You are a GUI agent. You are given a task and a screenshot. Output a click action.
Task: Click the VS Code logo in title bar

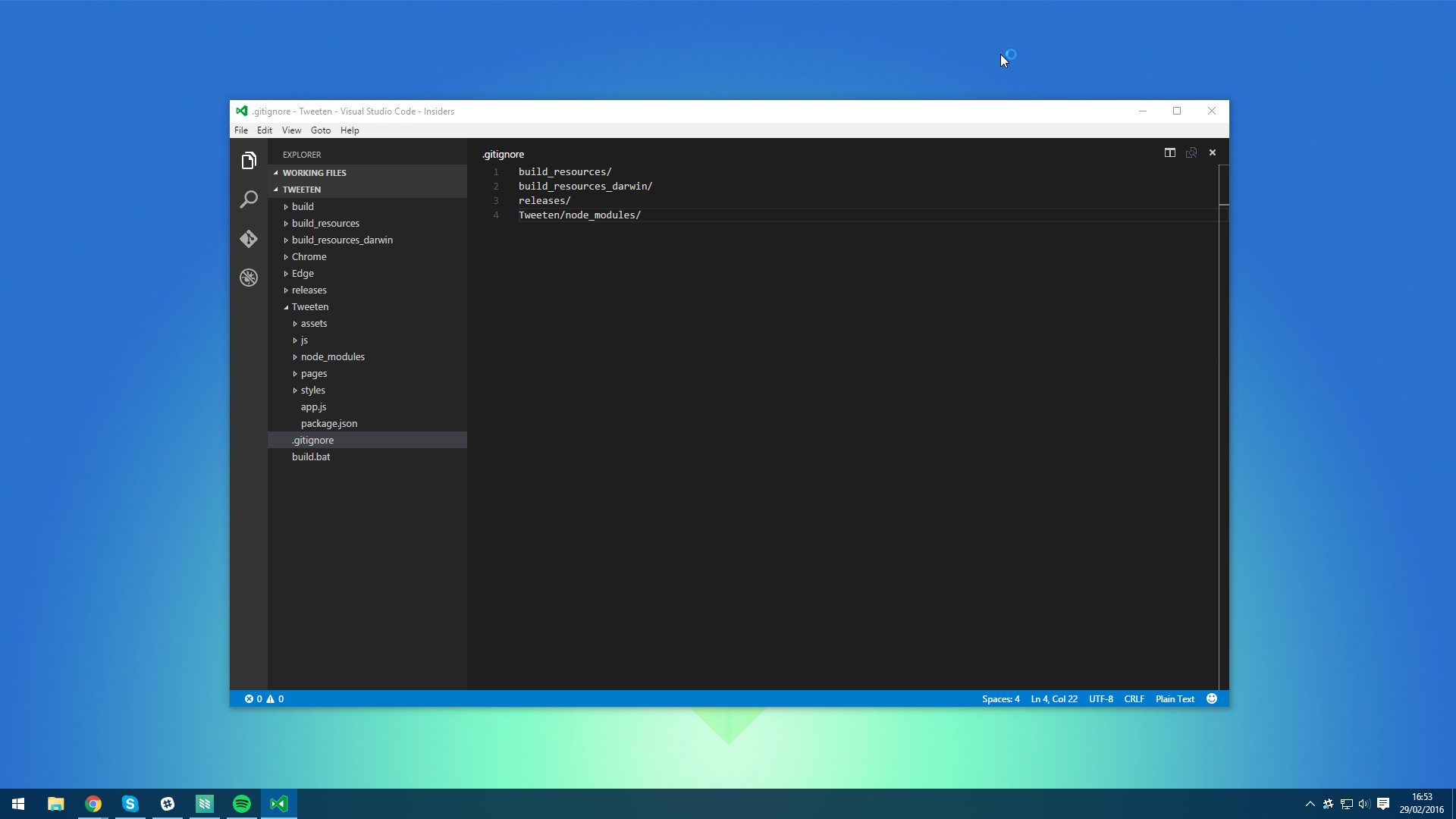[x=242, y=111]
